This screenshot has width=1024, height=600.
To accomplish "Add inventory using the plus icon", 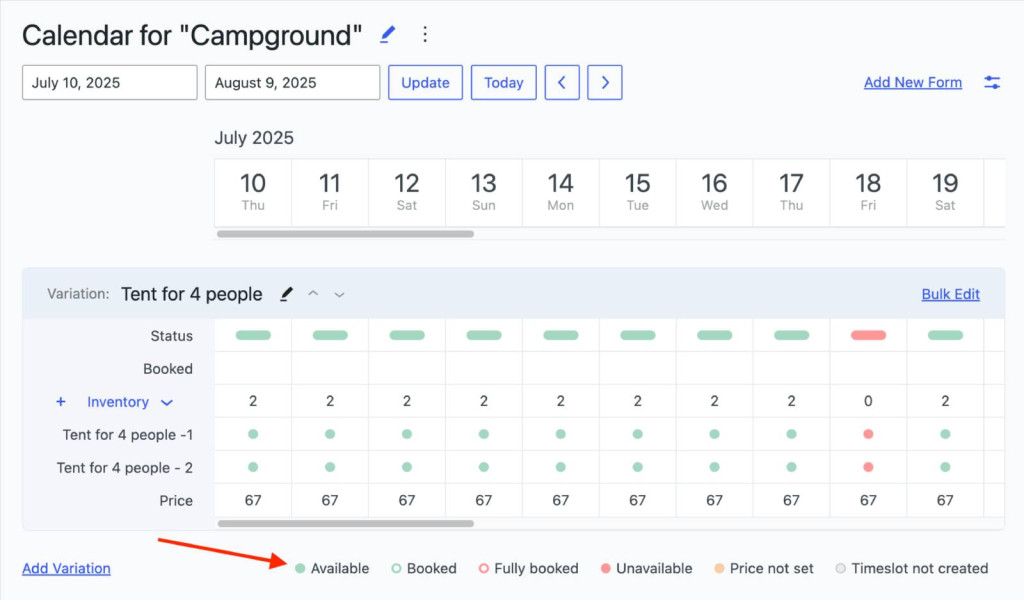I will click(60, 401).
